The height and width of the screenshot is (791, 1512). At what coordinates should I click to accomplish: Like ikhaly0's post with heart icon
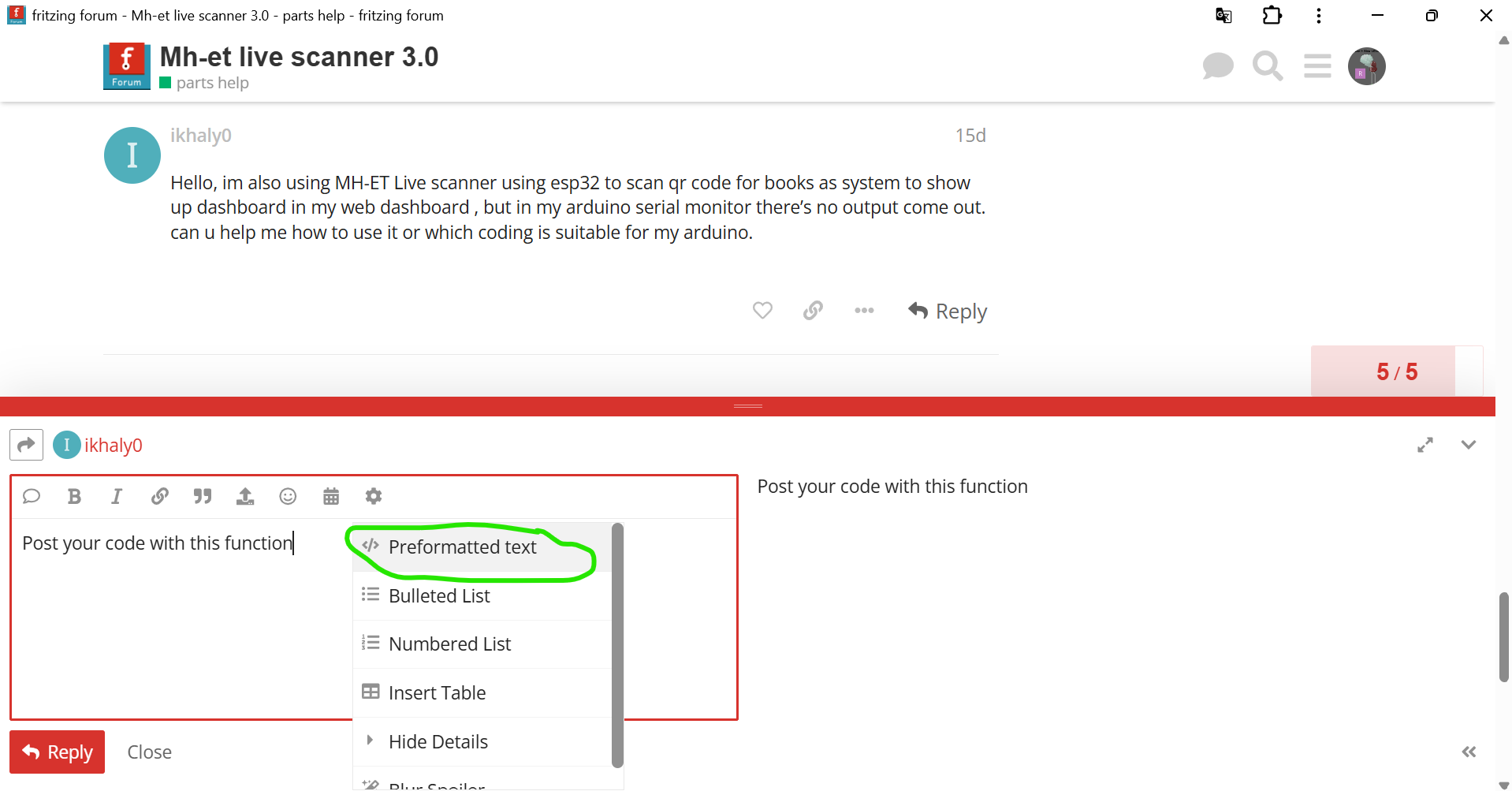[762, 311]
